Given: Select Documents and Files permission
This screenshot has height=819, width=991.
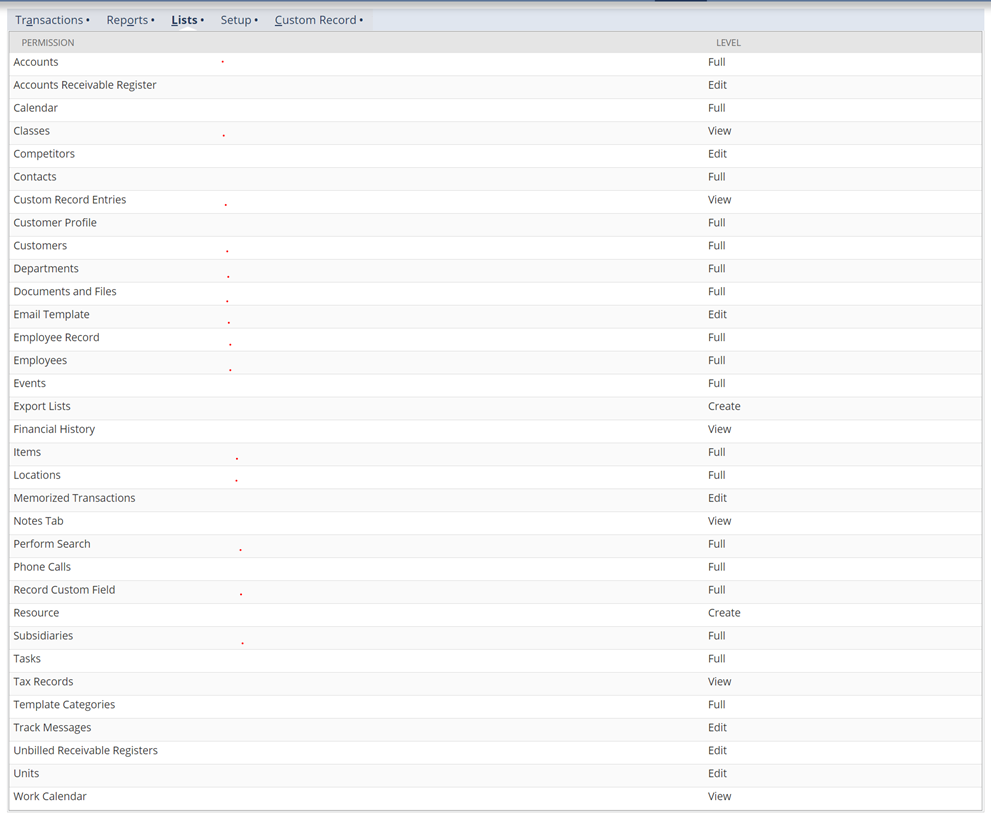Looking at the screenshot, I should click(65, 291).
